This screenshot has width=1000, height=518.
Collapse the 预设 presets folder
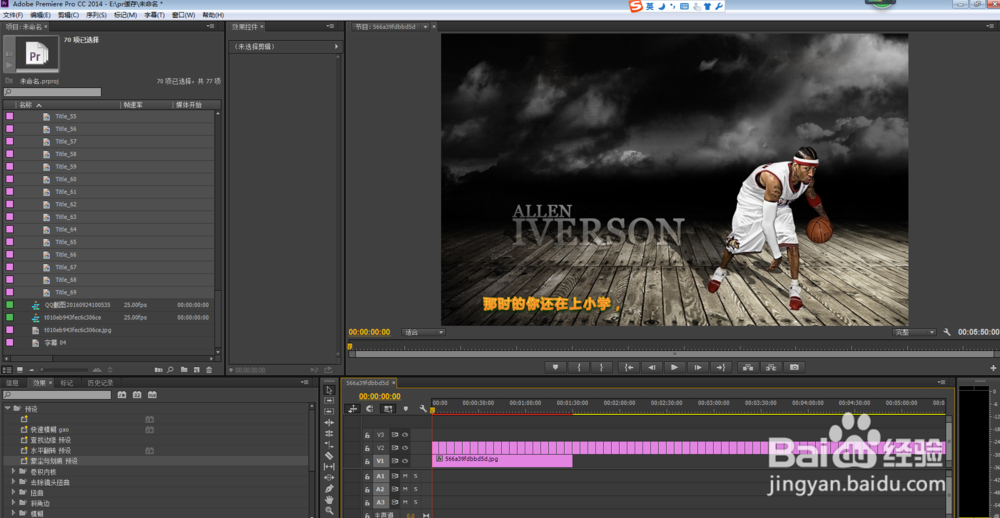pos(8,408)
